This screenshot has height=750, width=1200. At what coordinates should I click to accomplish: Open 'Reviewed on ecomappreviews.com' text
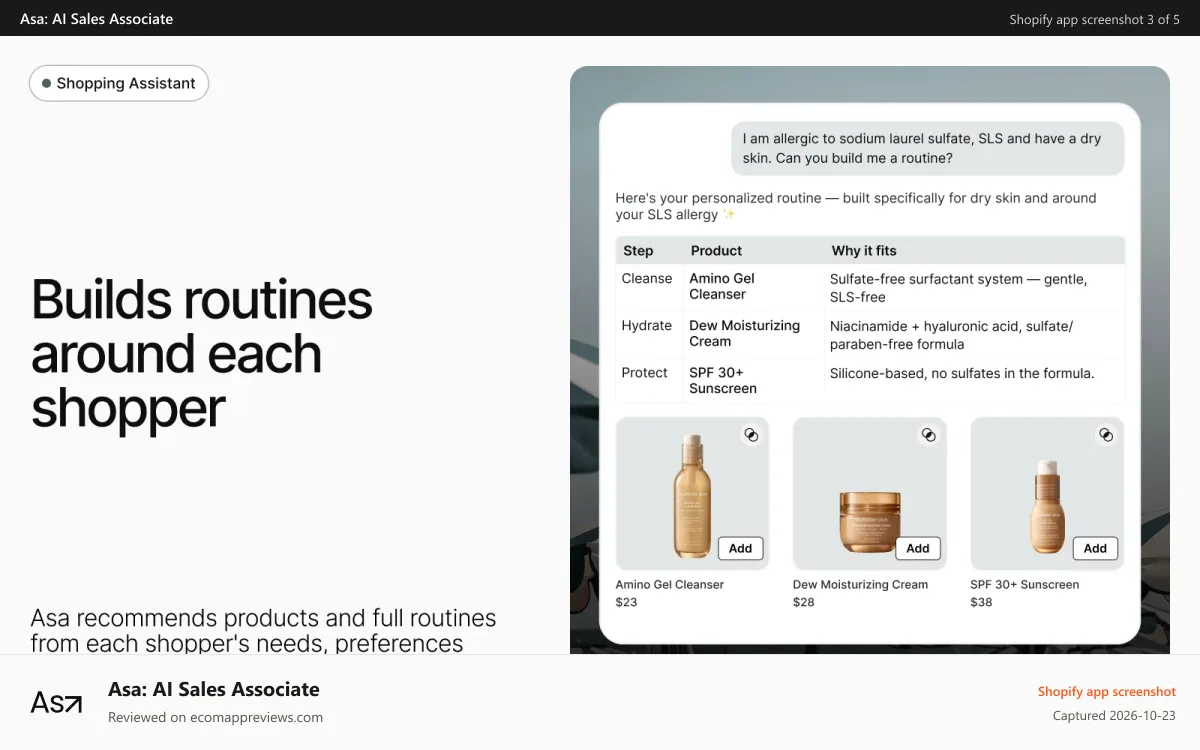coord(215,717)
